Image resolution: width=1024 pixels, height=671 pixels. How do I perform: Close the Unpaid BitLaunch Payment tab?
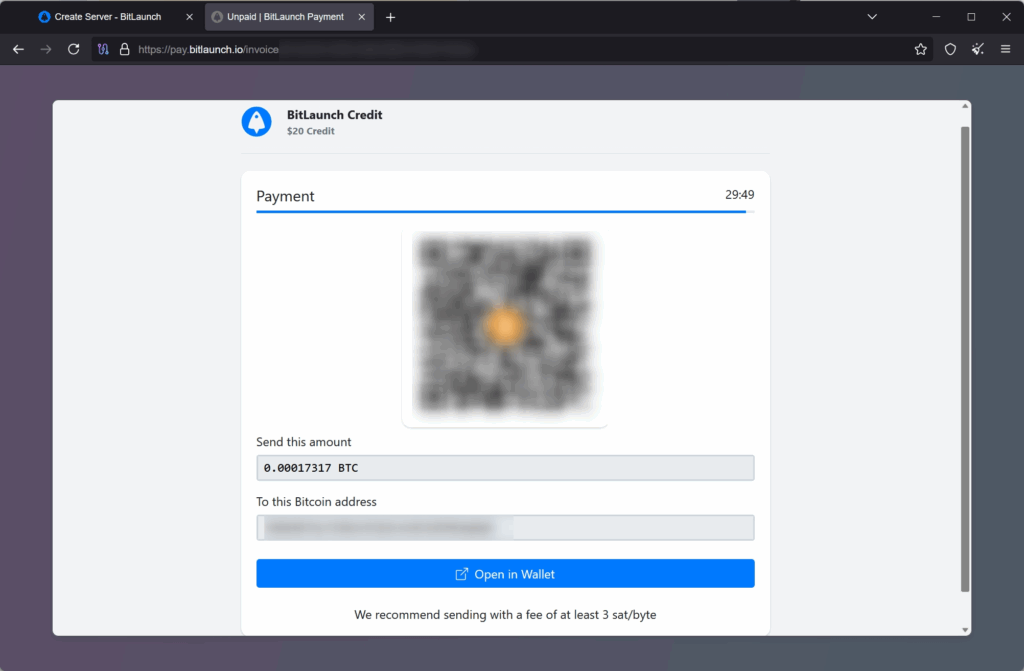click(x=362, y=17)
